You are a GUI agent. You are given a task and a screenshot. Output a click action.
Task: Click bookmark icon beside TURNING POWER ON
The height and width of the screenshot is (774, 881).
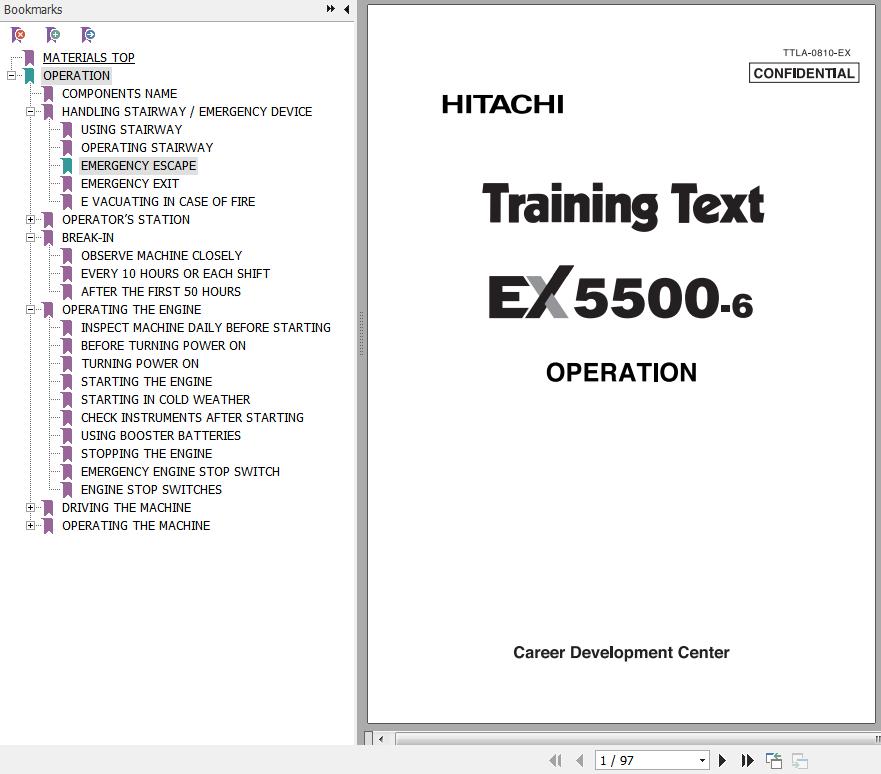[67, 364]
